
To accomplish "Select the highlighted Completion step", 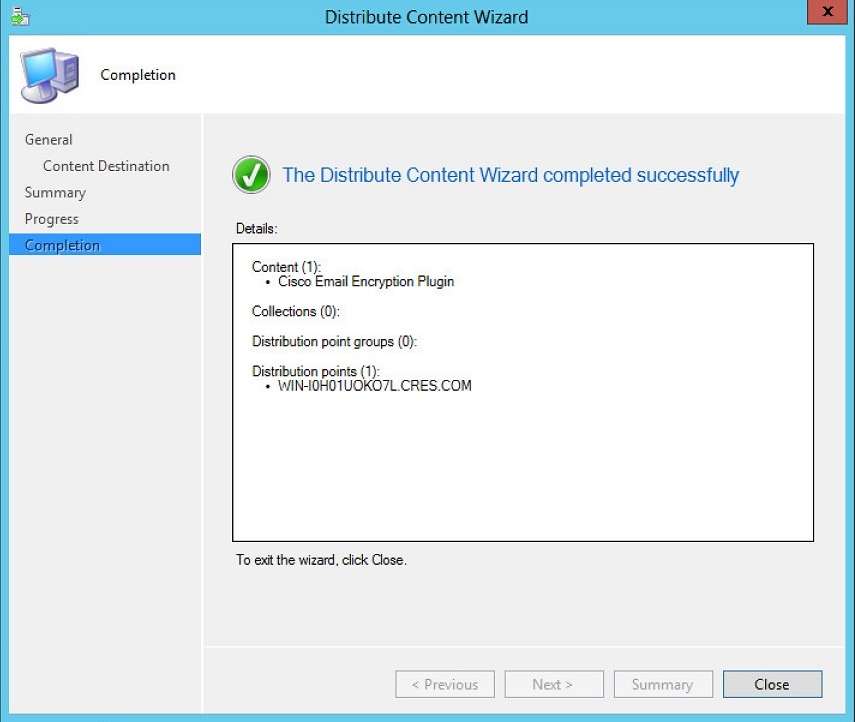I will [61, 244].
